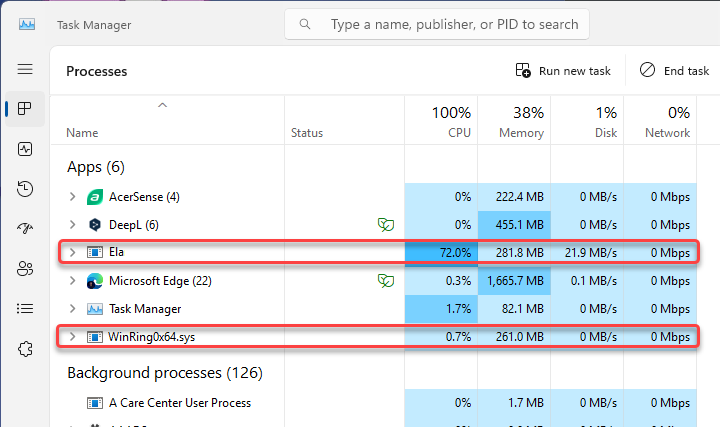The image size is (720, 427).
Task: Select the DeepL (6) row name
Action: tap(134, 225)
